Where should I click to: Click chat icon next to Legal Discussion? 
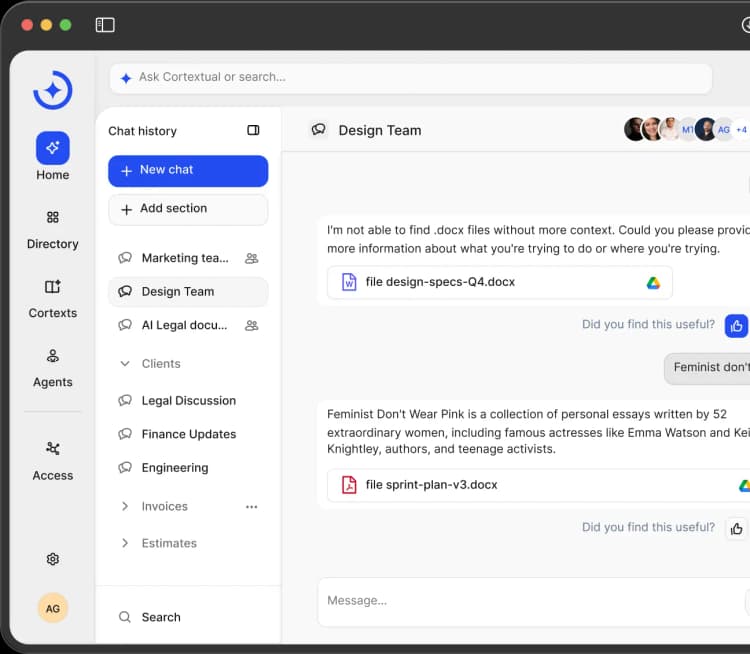click(x=125, y=400)
